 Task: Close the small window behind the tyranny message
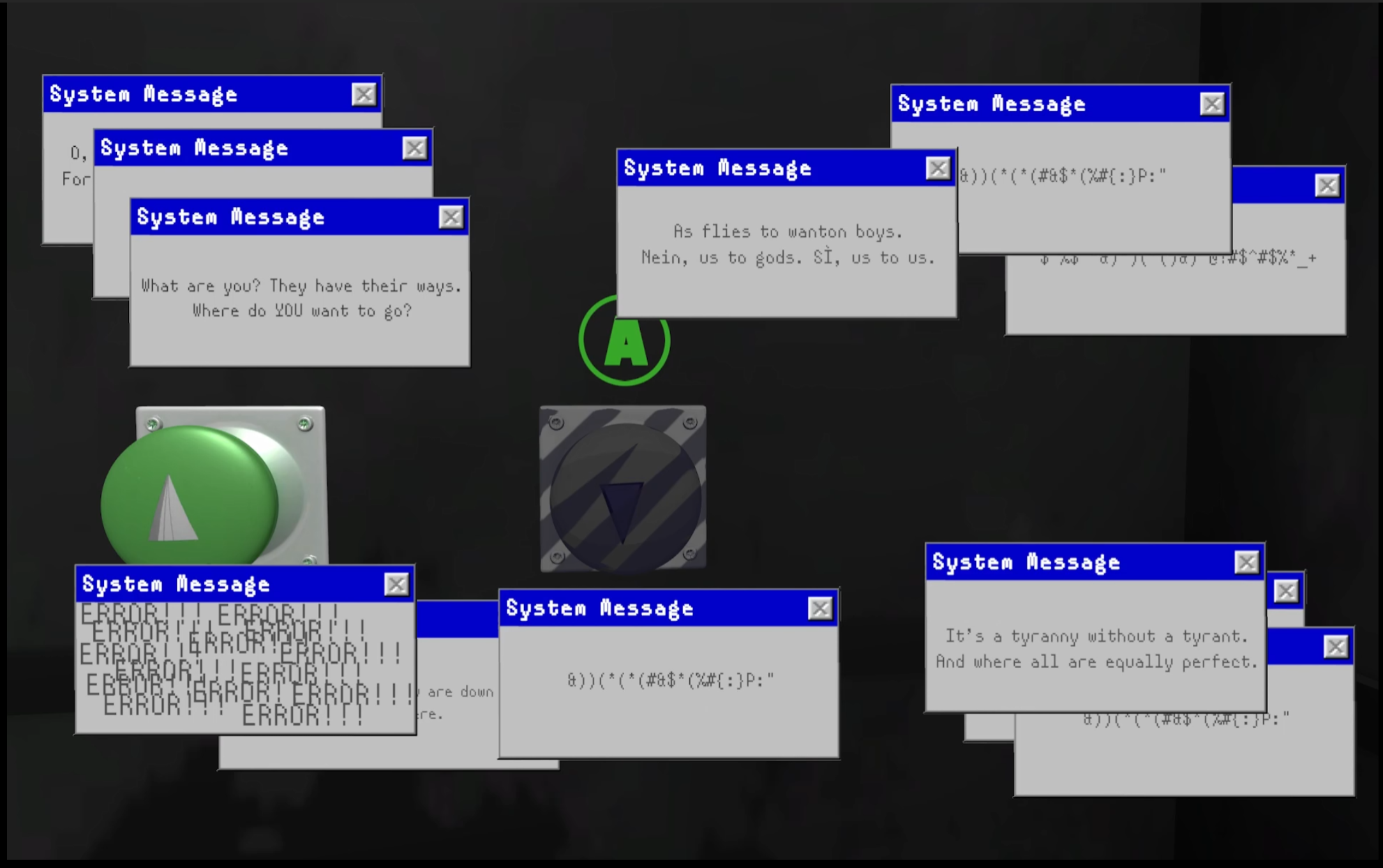click(1285, 592)
